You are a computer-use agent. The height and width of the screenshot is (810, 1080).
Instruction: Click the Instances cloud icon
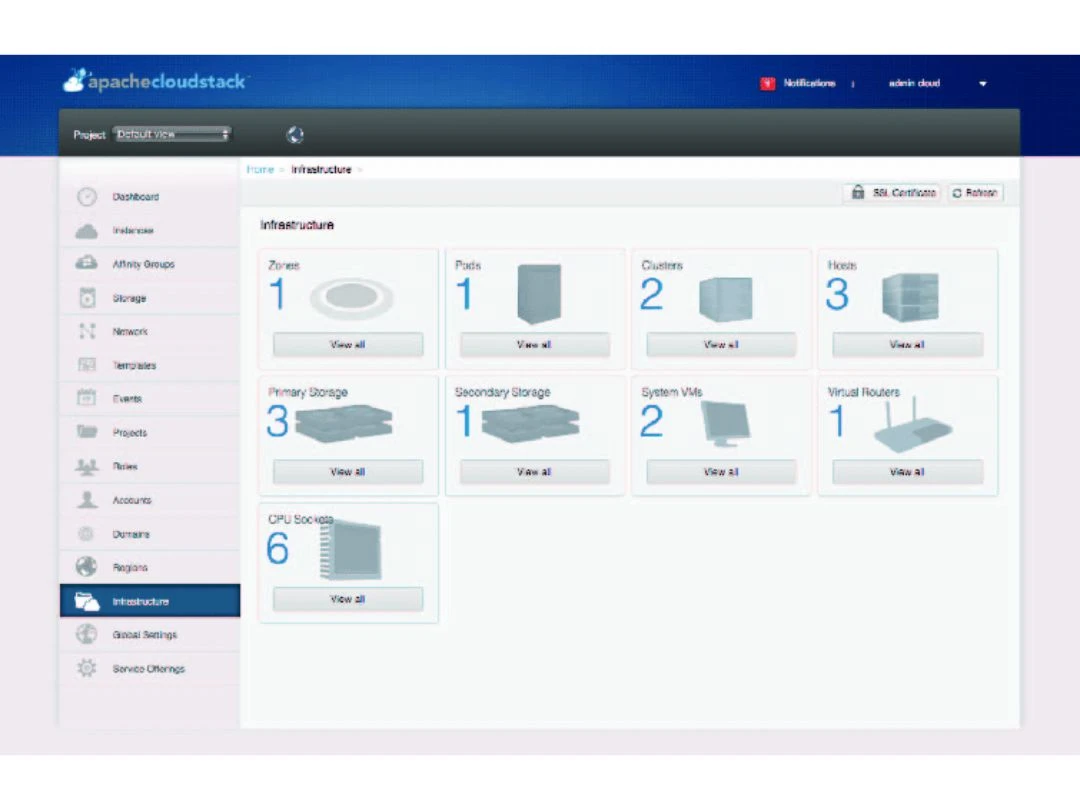(x=87, y=231)
